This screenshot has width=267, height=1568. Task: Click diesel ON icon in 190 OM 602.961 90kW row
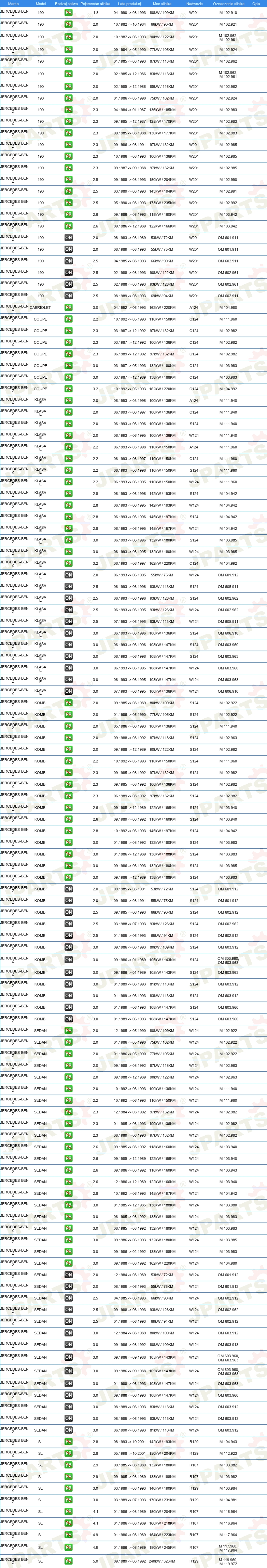click(x=68, y=273)
